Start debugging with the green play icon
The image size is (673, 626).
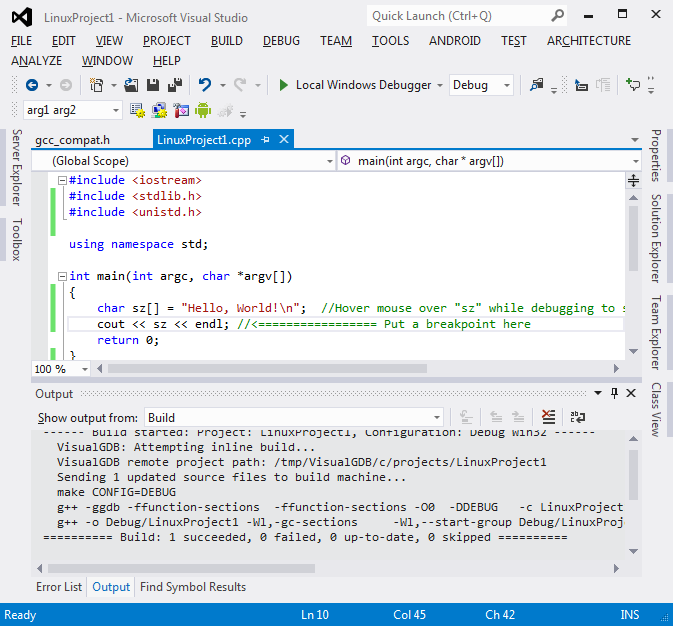point(283,85)
